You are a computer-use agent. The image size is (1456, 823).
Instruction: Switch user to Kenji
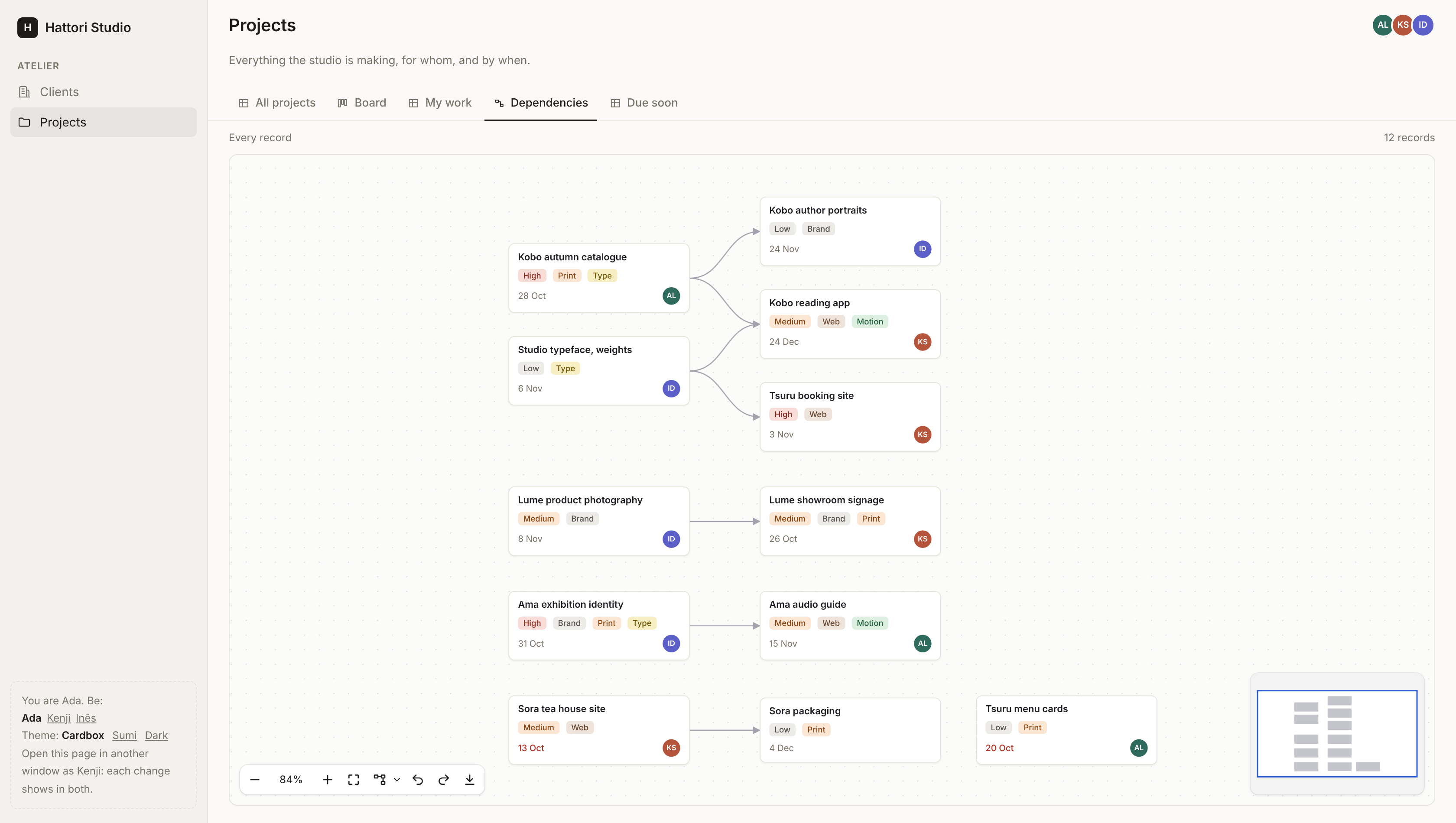pos(58,718)
